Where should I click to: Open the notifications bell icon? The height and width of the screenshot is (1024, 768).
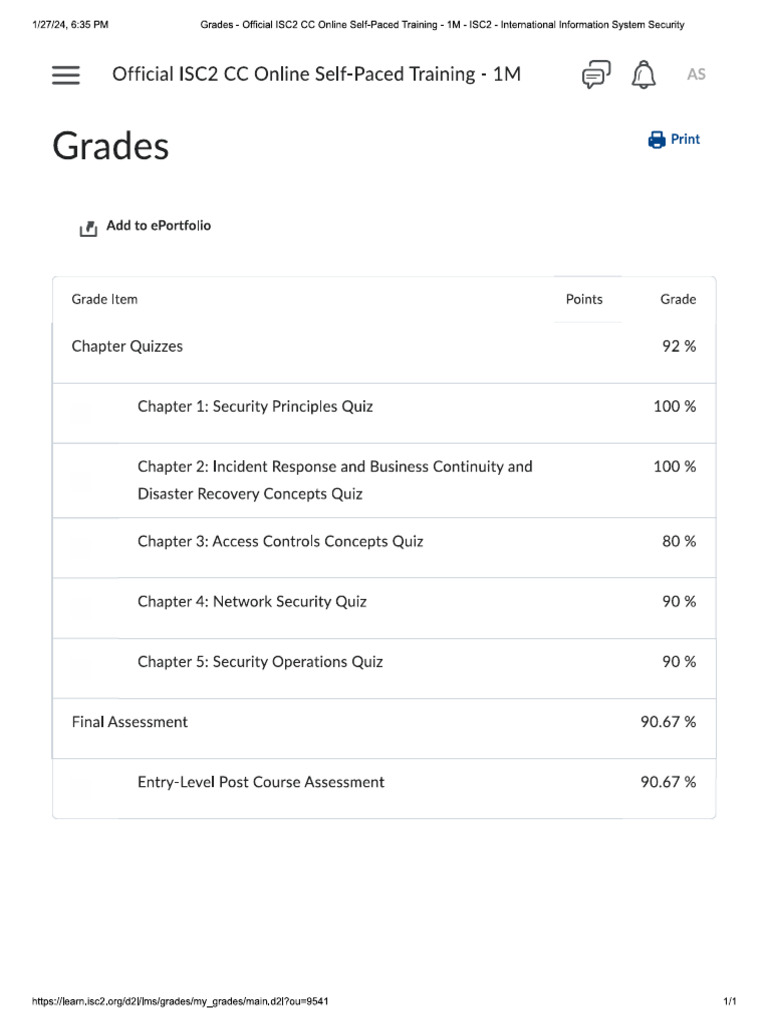coord(643,74)
